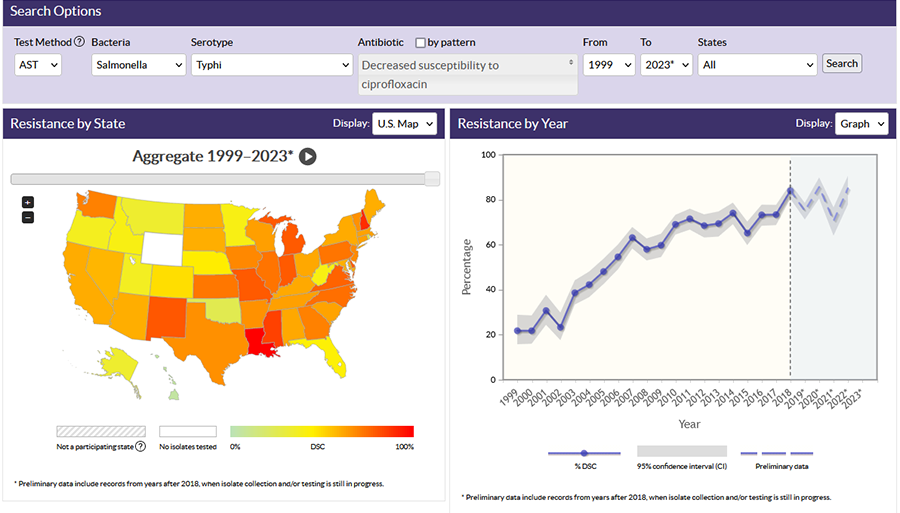Zoom out on the U.S. map
900x513 pixels.
[x=28, y=217]
